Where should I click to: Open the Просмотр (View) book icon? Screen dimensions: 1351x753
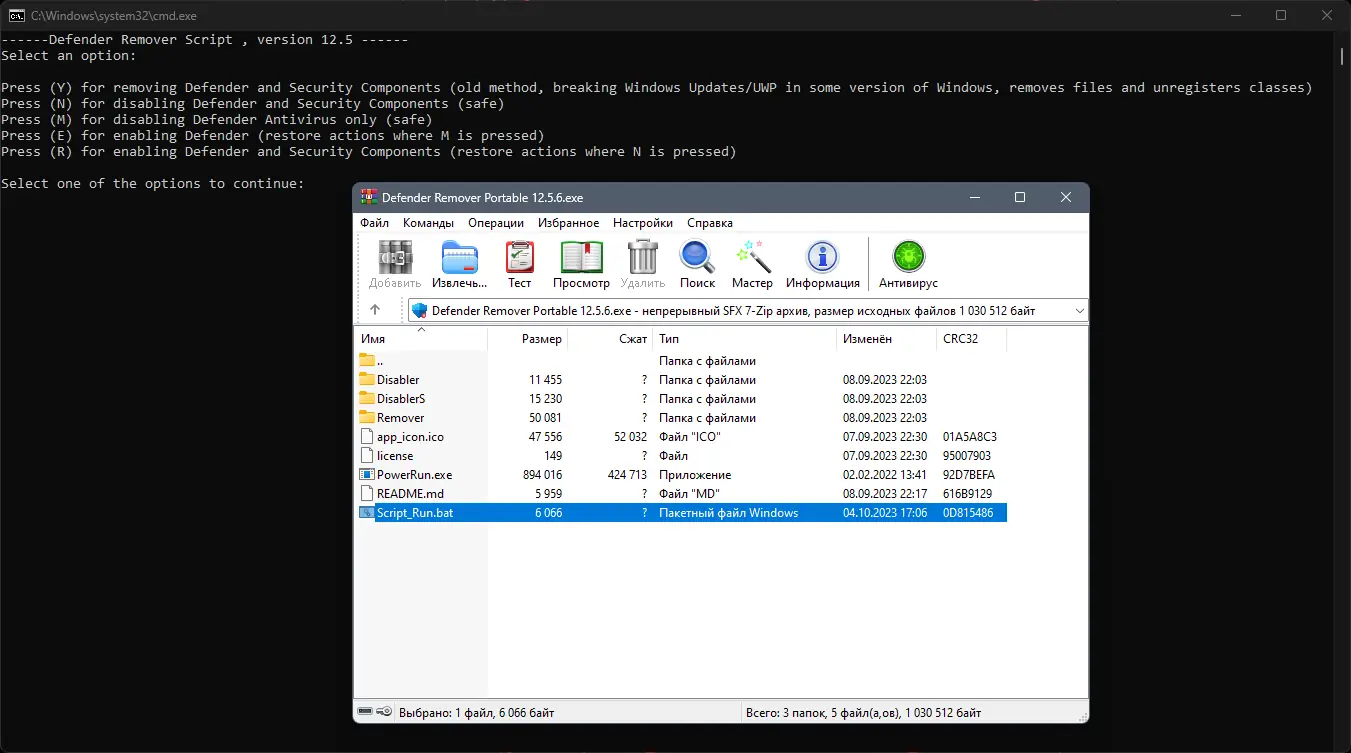click(x=581, y=265)
